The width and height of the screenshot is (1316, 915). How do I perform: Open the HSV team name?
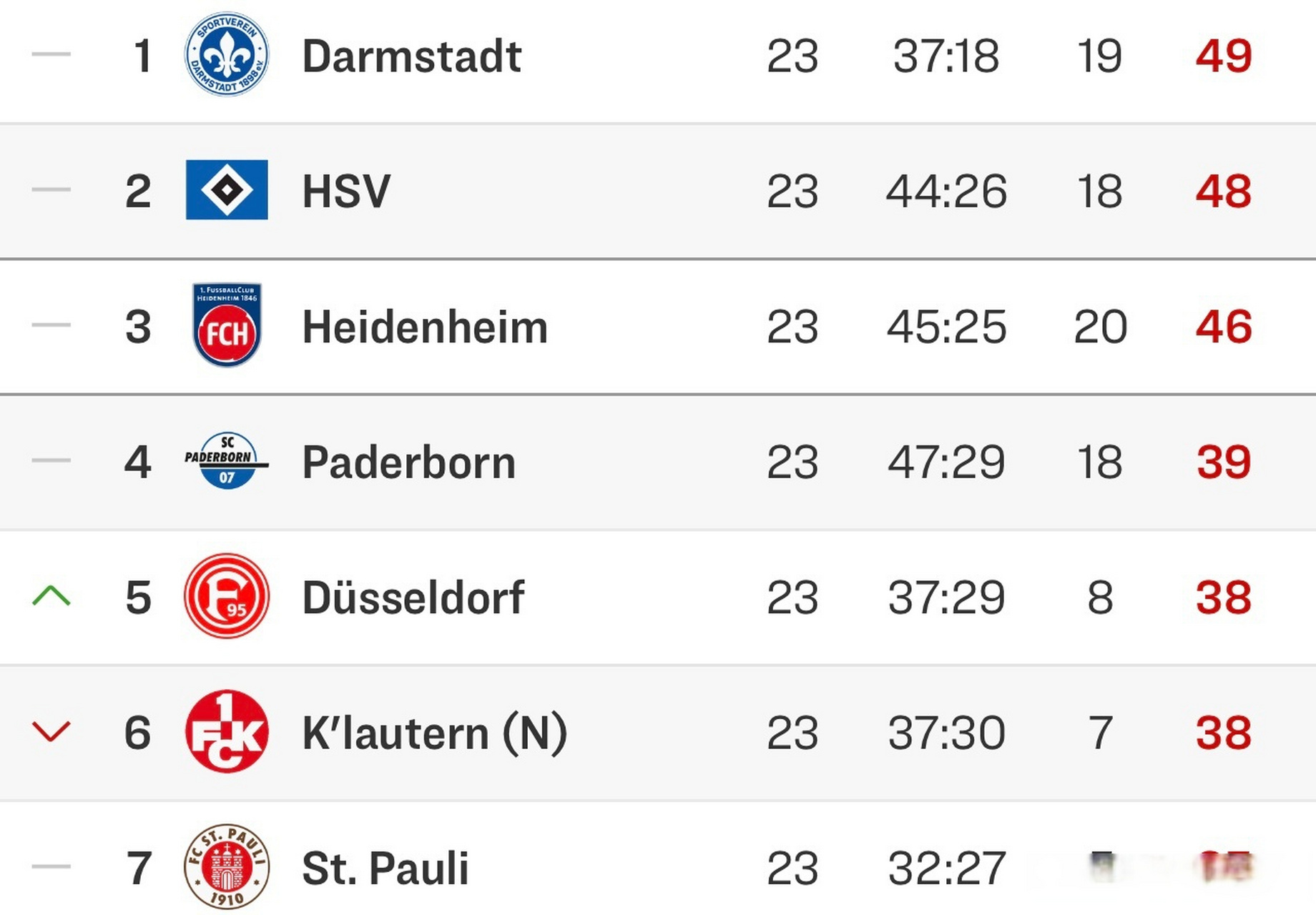click(346, 191)
